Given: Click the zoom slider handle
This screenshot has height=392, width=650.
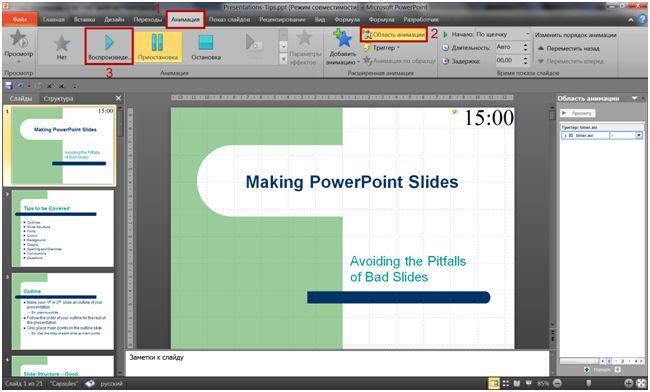Looking at the screenshot, I should [588, 384].
